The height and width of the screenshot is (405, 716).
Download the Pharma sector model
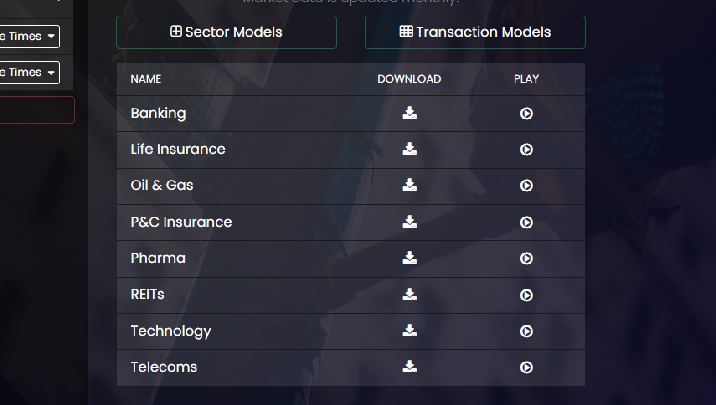[409, 258]
